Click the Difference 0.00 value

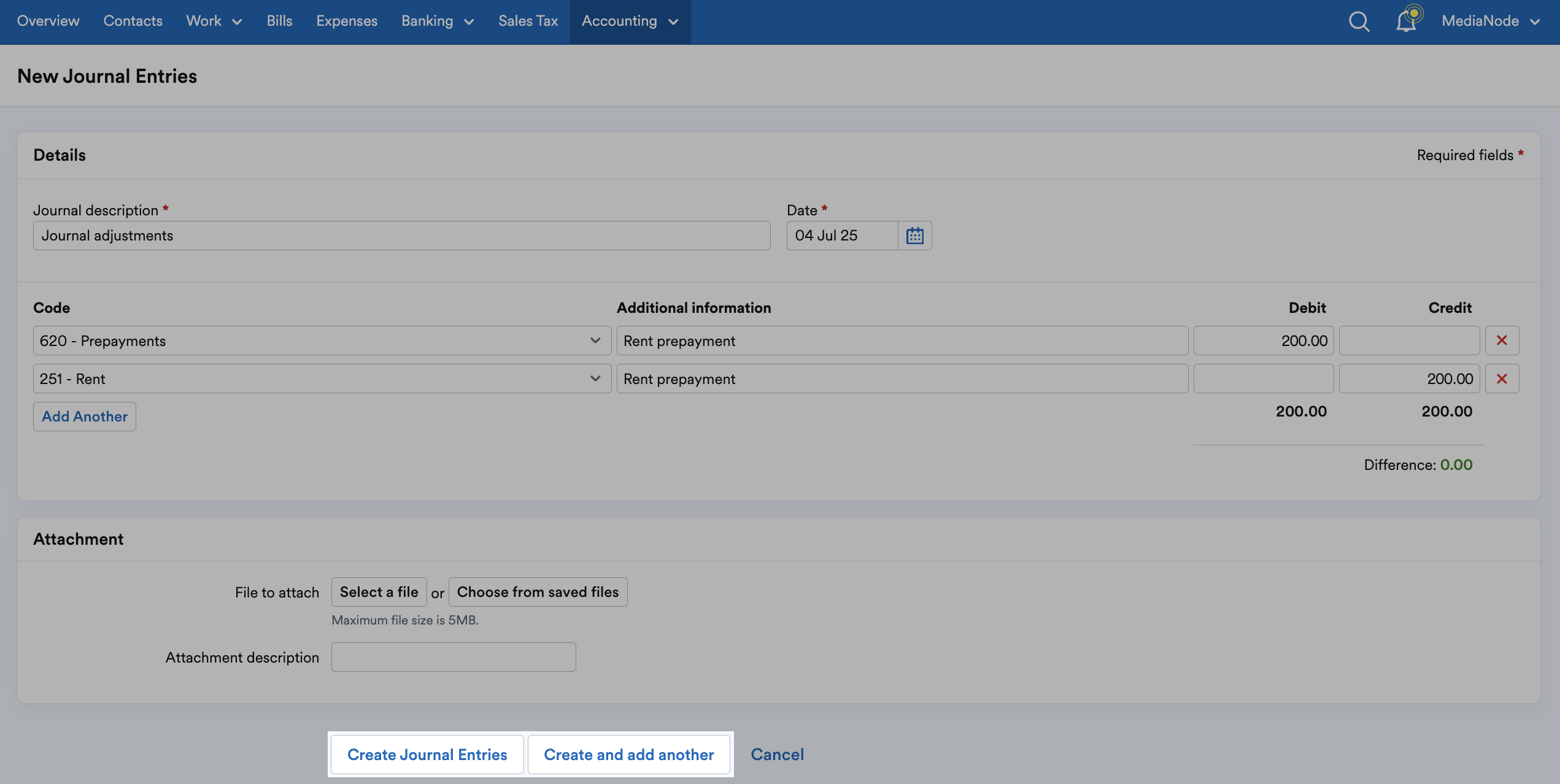pos(1456,465)
